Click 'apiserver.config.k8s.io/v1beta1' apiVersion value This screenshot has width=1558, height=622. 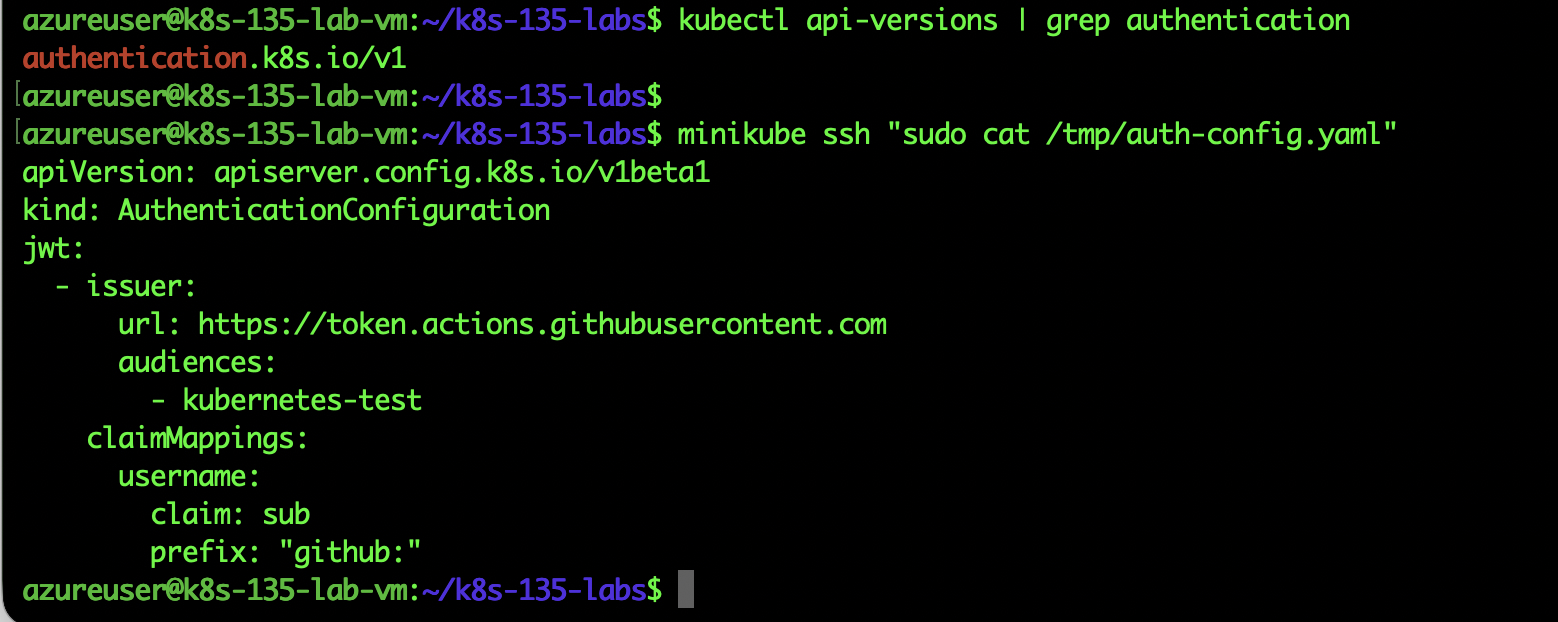462,172
